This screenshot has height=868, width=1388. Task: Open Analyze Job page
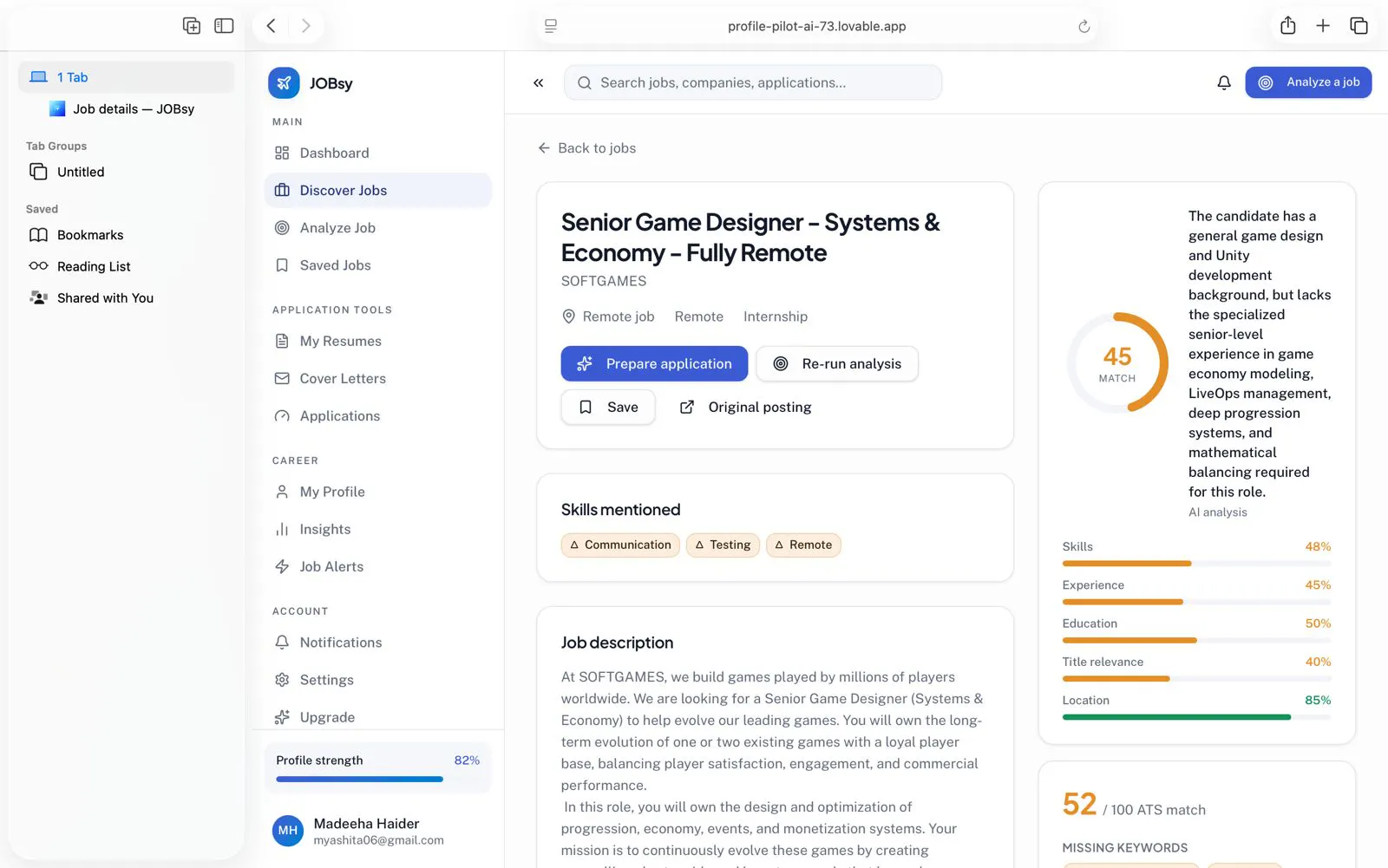pos(377,228)
